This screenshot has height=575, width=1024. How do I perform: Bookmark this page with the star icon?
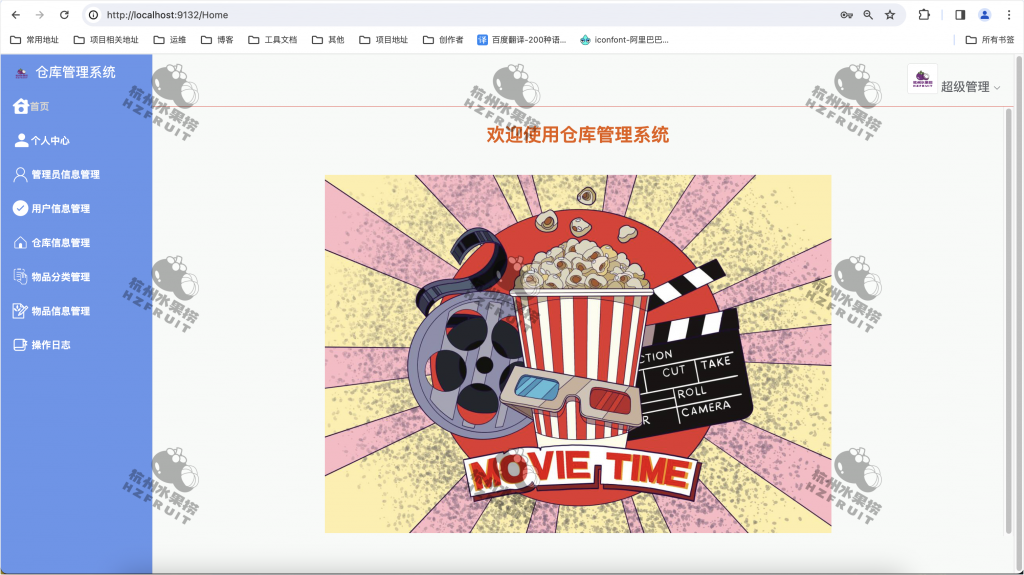[889, 14]
